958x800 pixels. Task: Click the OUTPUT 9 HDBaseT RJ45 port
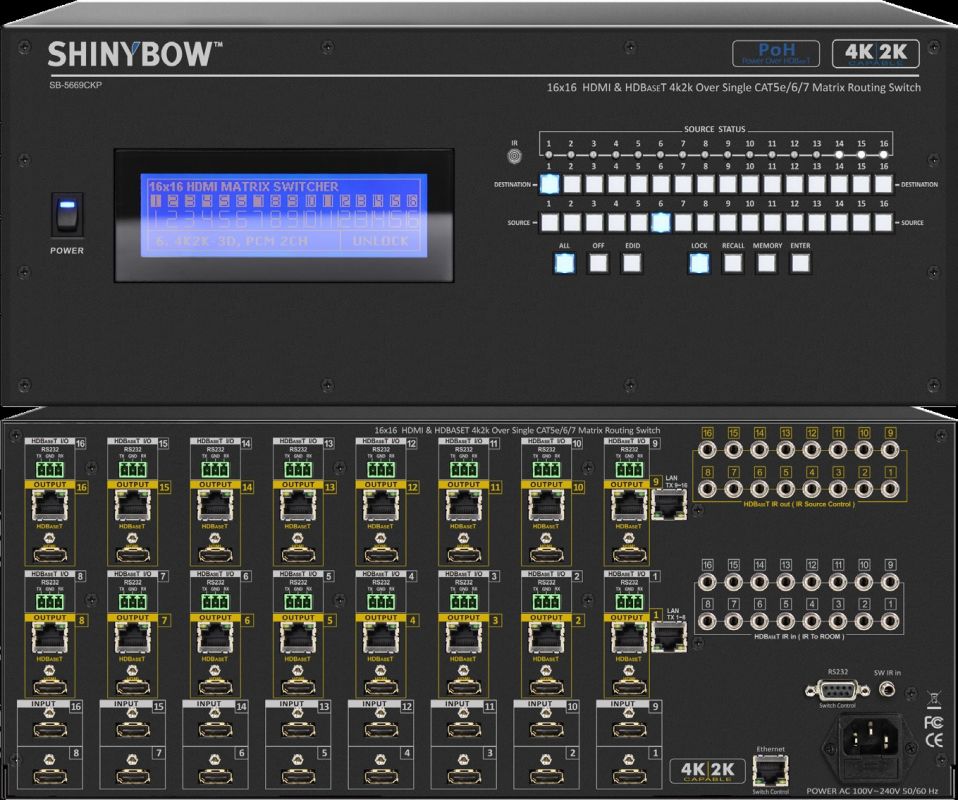click(x=629, y=506)
